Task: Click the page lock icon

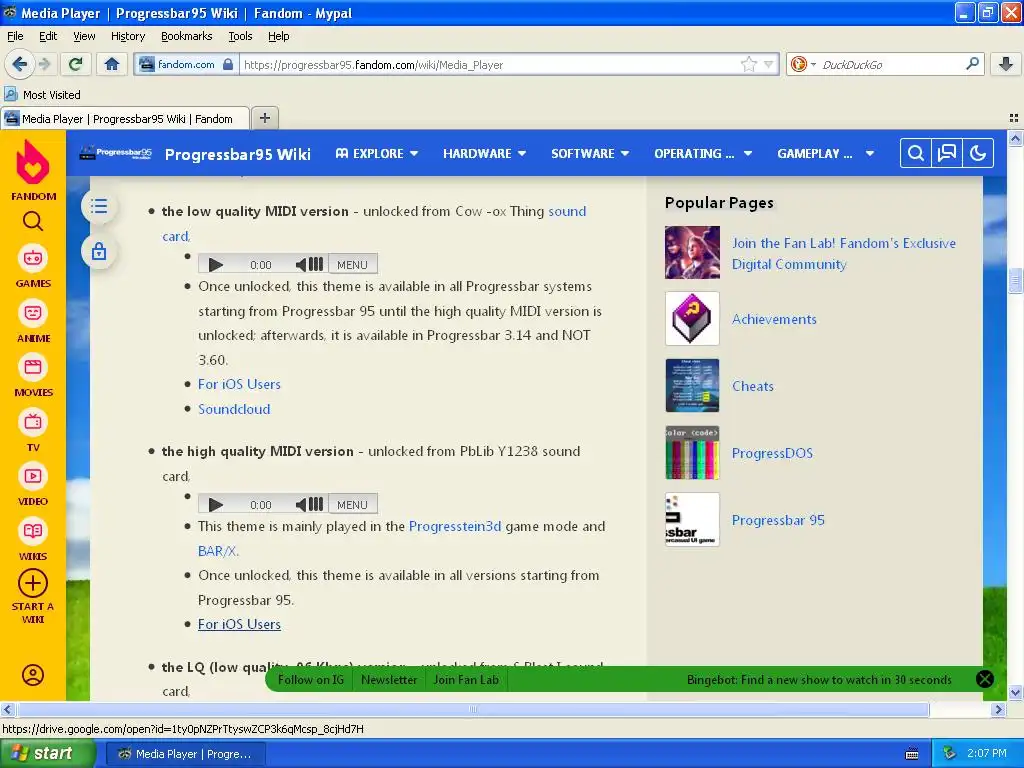Action: click(99, 251)
